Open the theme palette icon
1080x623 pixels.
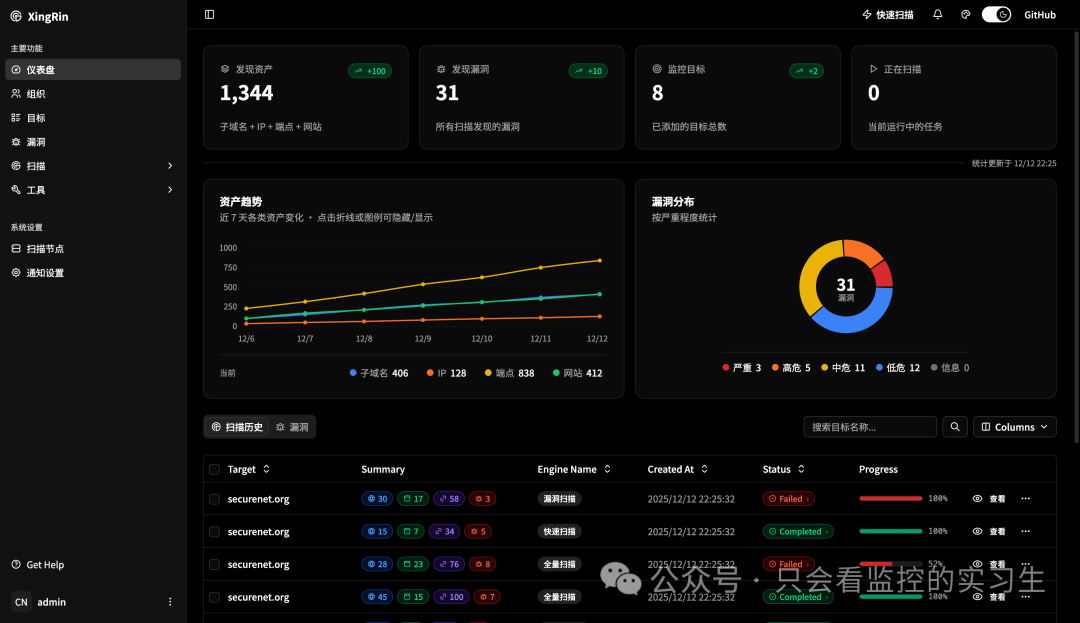tap(966, 14)
